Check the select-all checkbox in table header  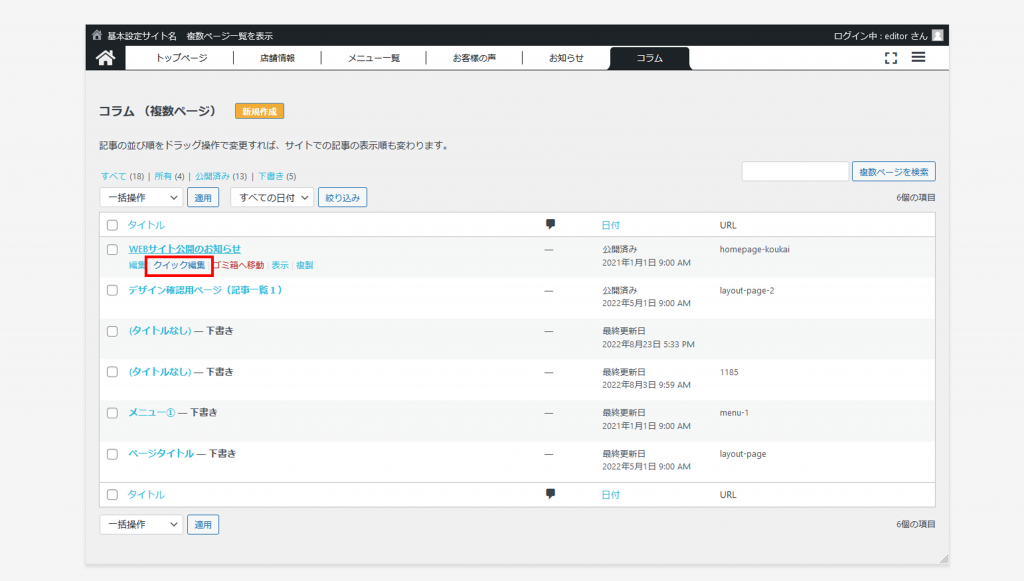112,225
